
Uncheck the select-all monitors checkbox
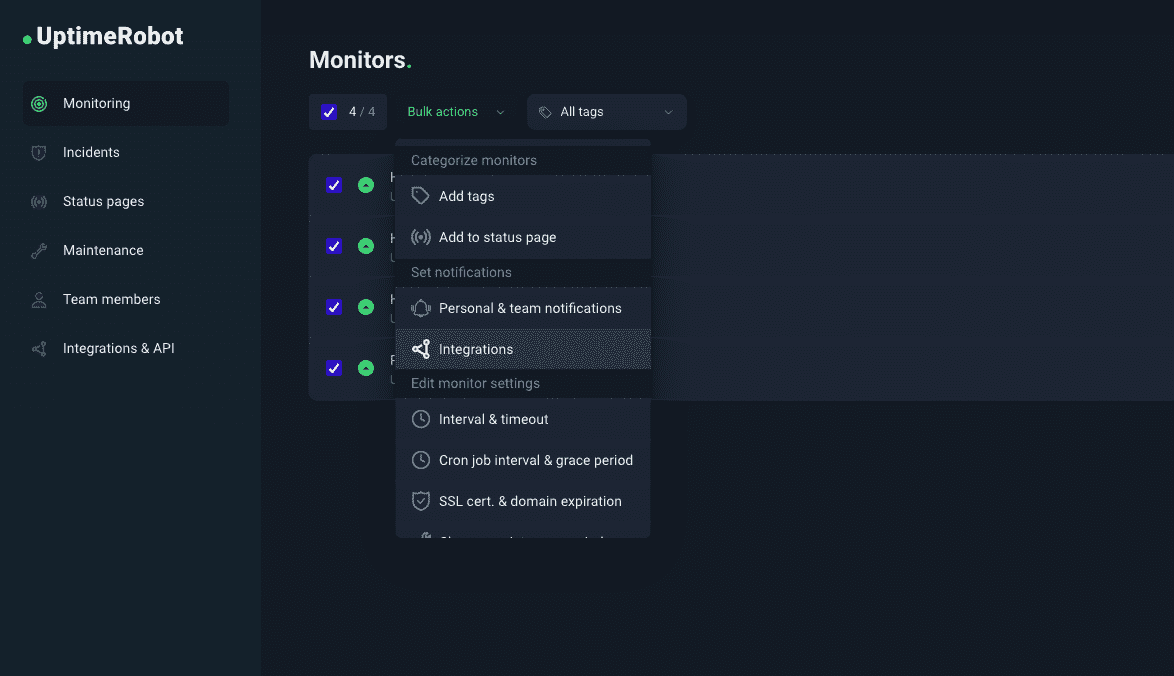tap(329, 111)
